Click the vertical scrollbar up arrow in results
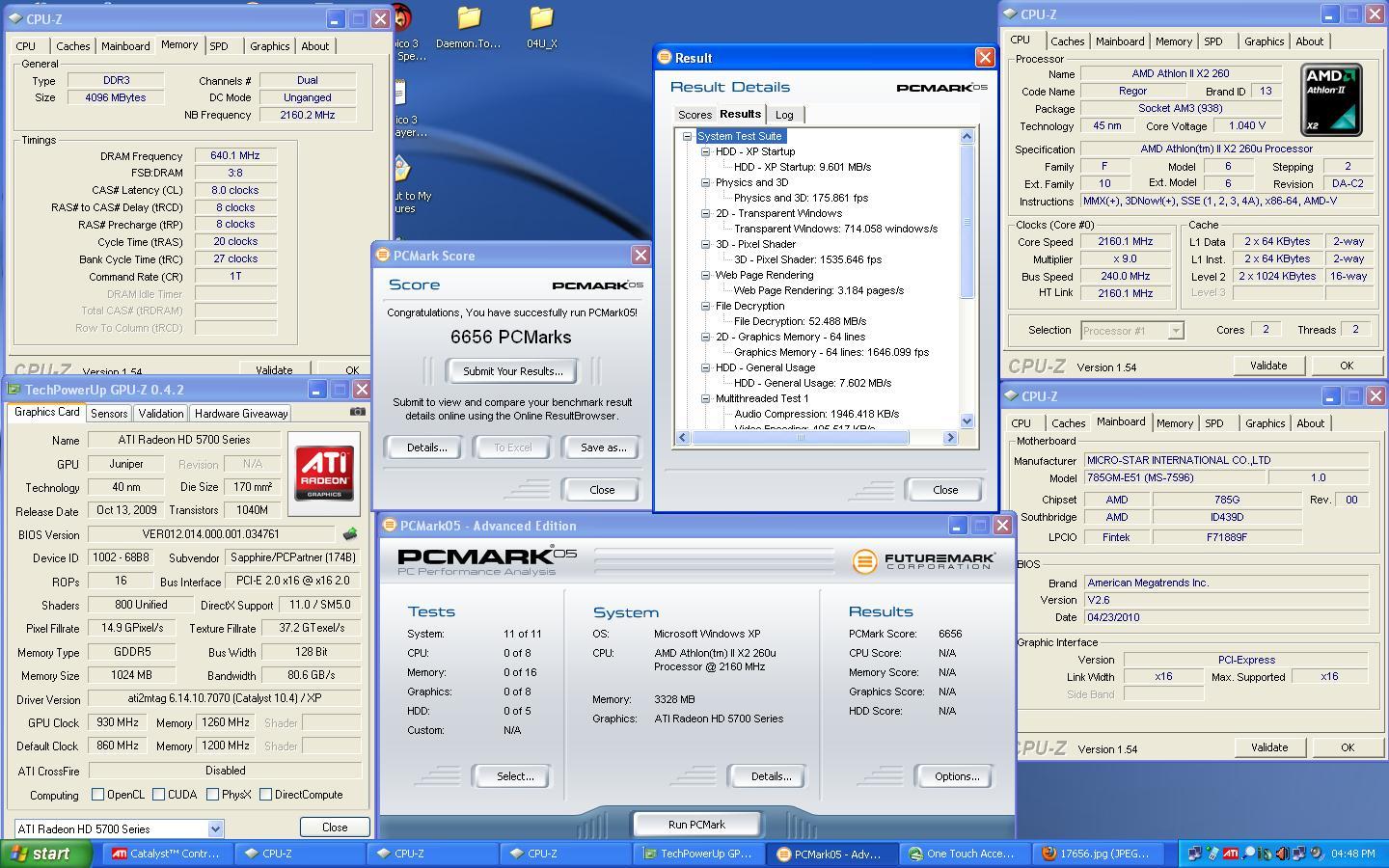This screenshot has height=868, width=1389. pyautogui.click(x=967, y=137)
